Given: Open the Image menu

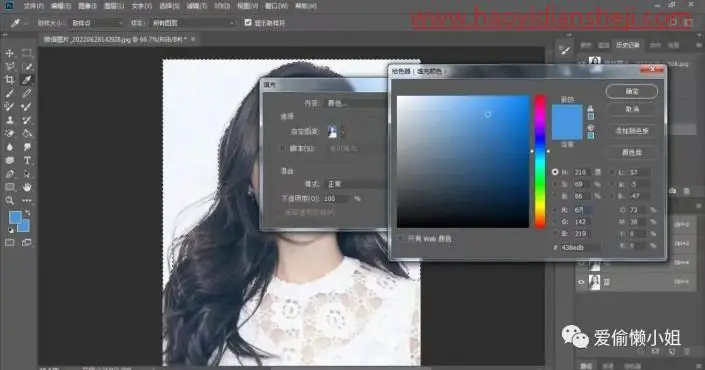Looking at the screenshot, I should click(87, 6).
